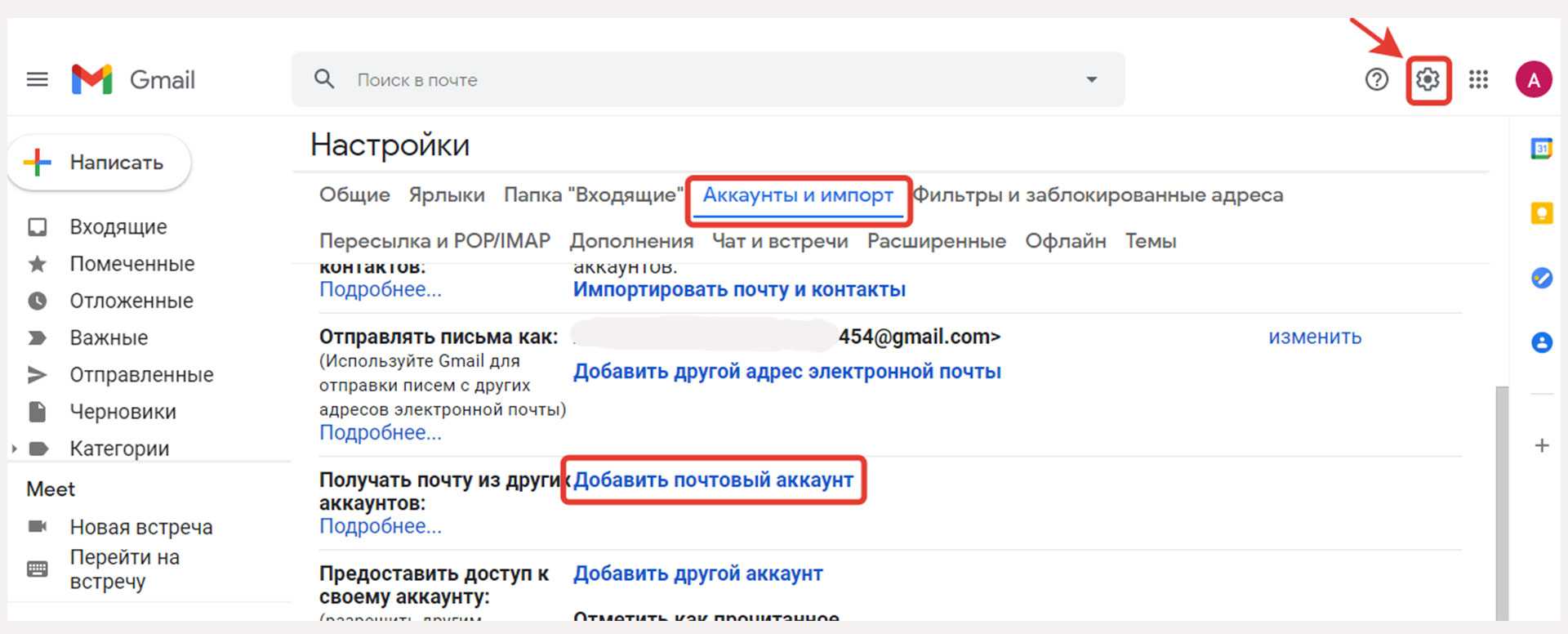The height and width of the screenshot is (634, 1568).
Task: Open the Help question mark icon
Action: (x=1377, y=79)
